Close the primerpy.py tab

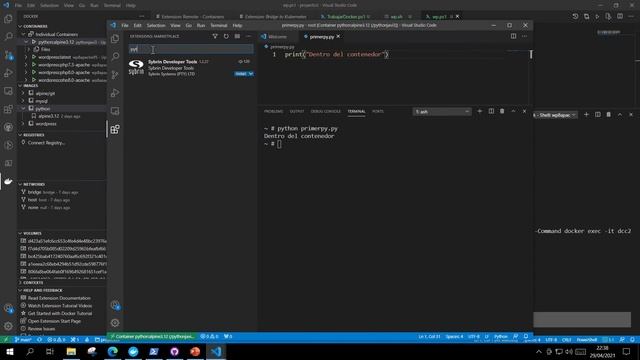click(x=338, y=36)
